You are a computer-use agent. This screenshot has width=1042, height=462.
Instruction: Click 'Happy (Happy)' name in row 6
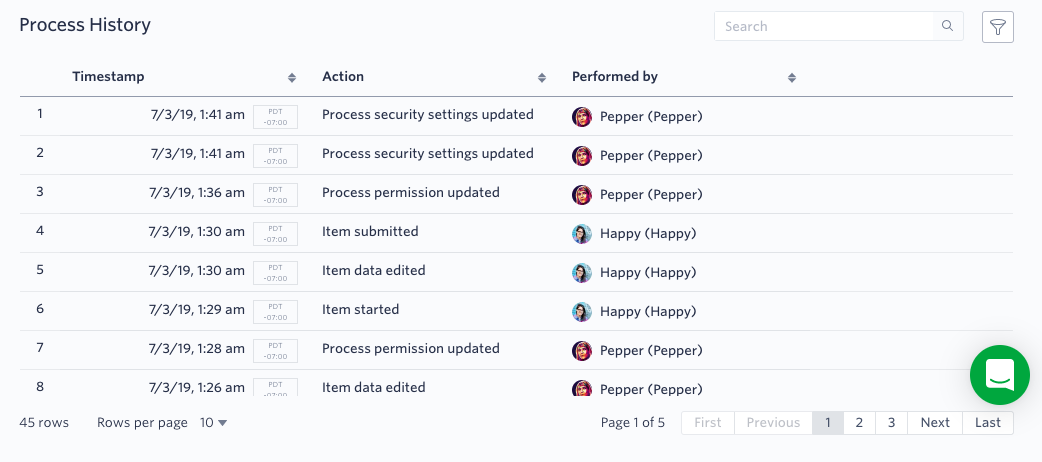point(648,312)
